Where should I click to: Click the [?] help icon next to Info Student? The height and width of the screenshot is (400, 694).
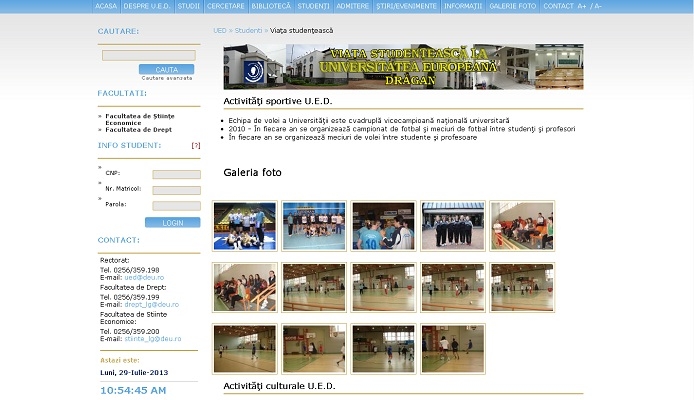(x=196, y=146)
